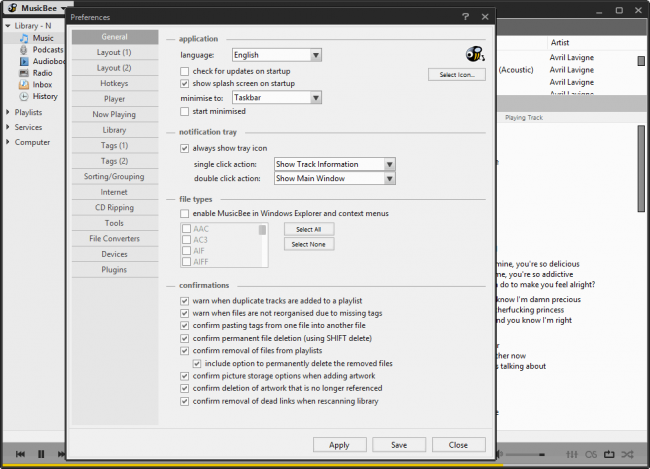The width and height of the screenshot is (650, 469).
Task: Open the Player preferences tab
Action: click(115, 99)
